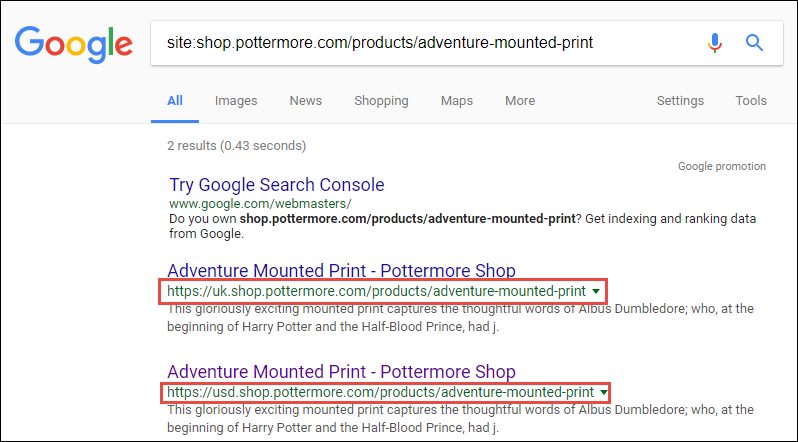Open the Maps tab
The image size is (798, 442).
(x=457, y=101)
